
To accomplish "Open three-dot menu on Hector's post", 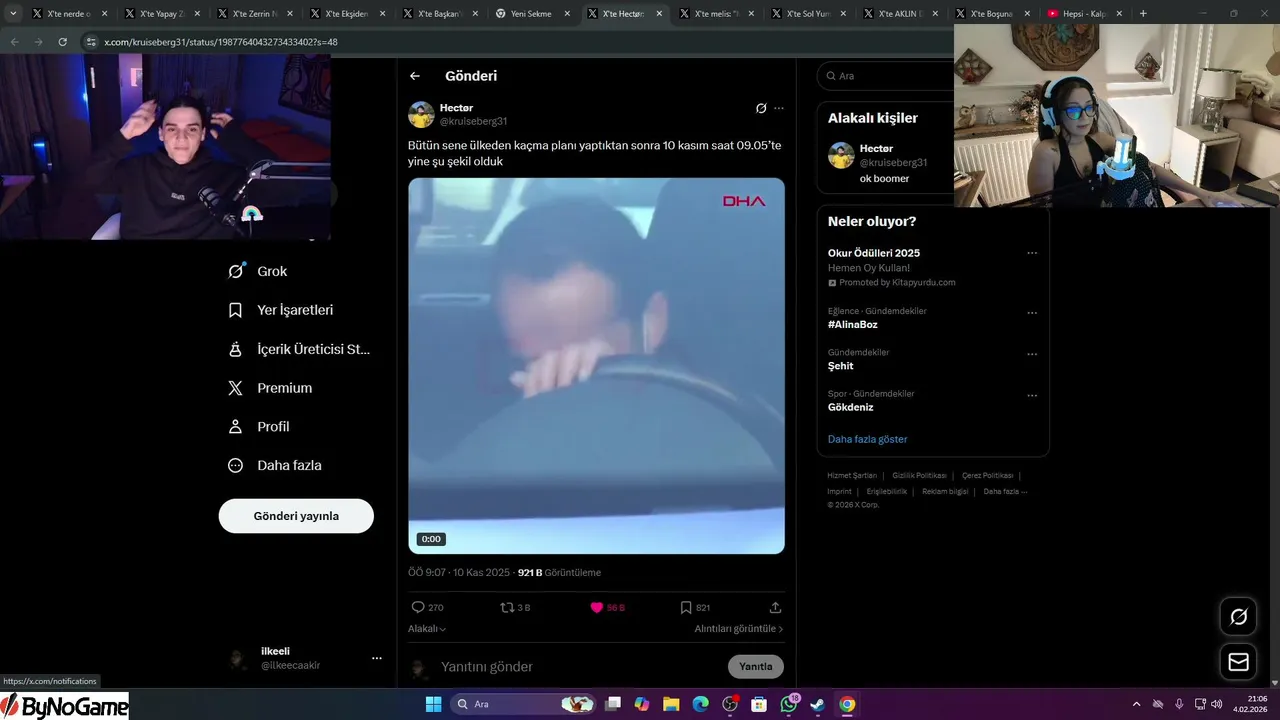I will [779, 108].
